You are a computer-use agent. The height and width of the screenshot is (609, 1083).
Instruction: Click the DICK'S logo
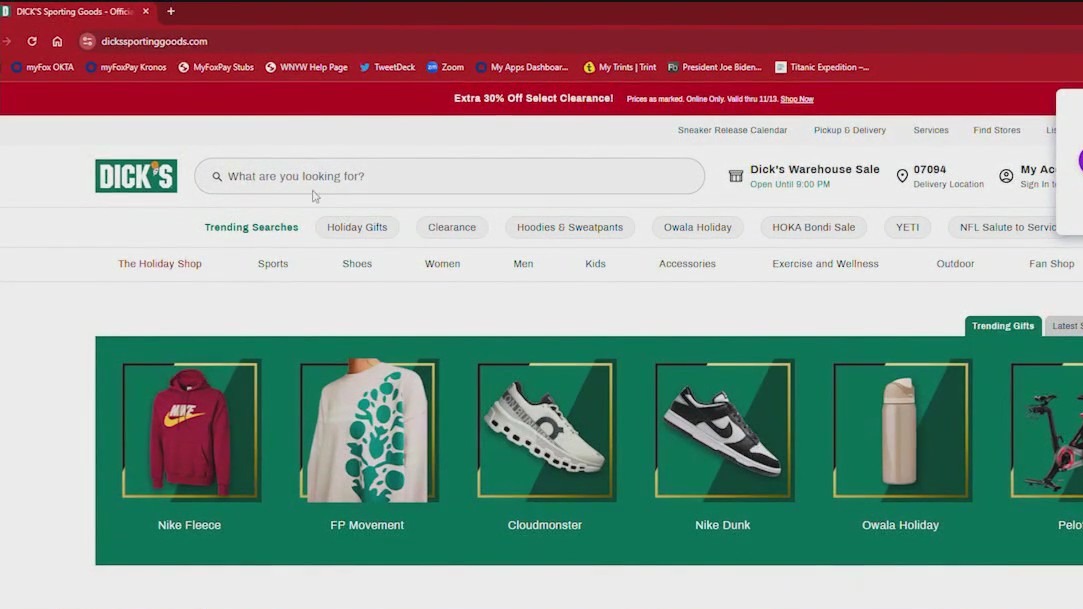136,176
